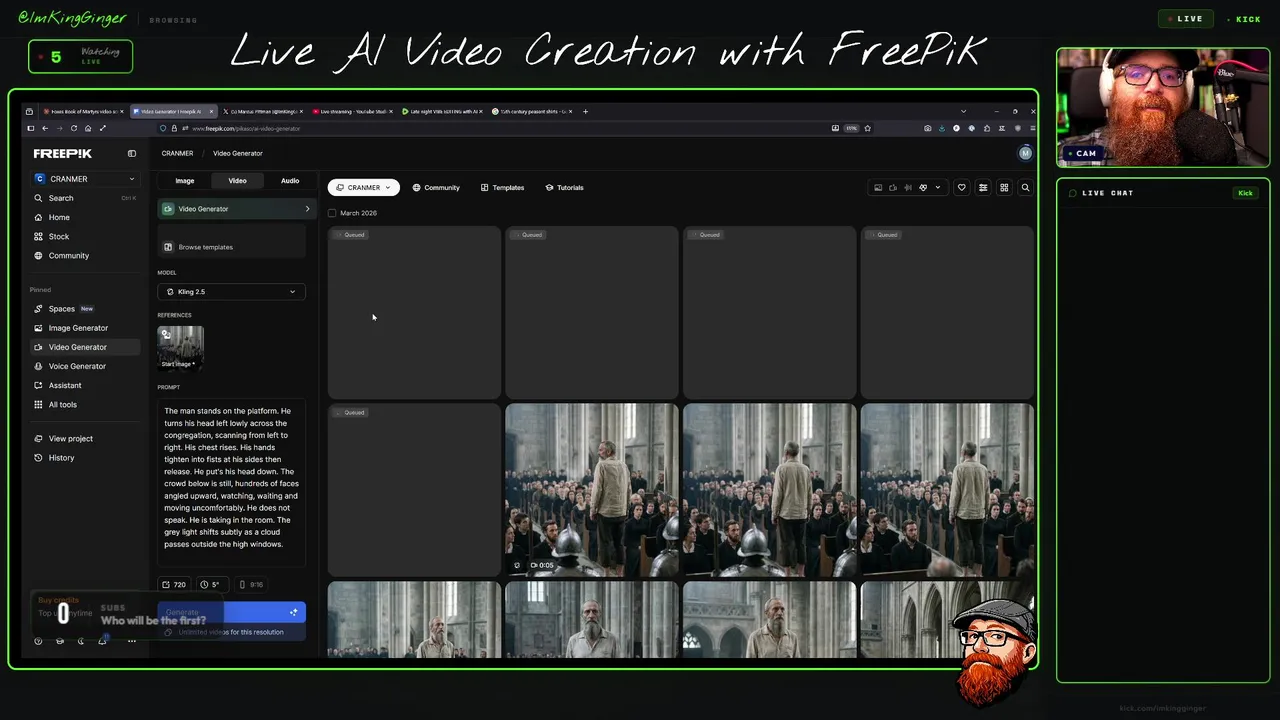This screenshot has height=720, width=1280.
Task: Bookmark page with the star icon
Action: [867, 128]
